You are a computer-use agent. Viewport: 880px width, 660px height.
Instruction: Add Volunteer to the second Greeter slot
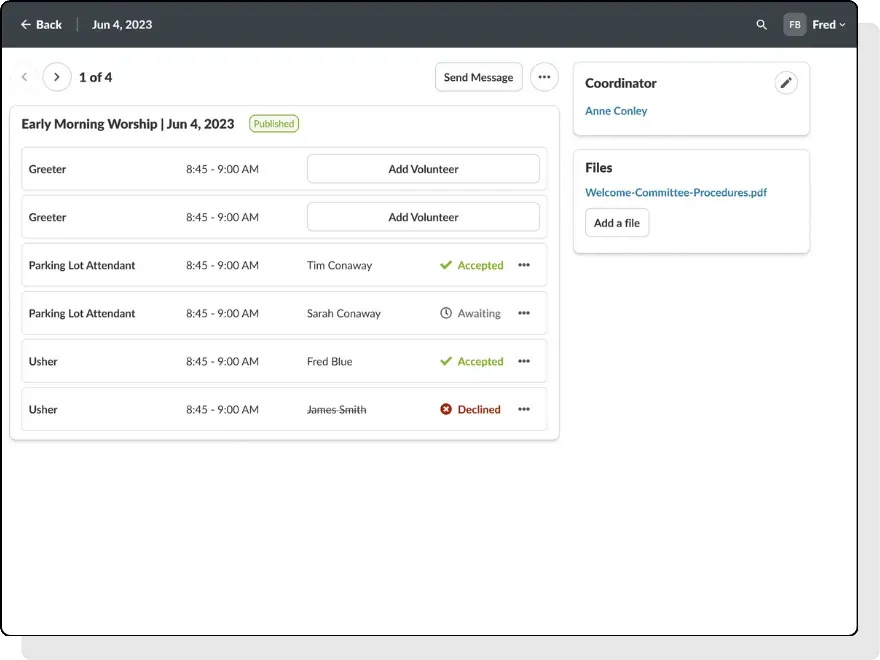[x=423, y=217]
